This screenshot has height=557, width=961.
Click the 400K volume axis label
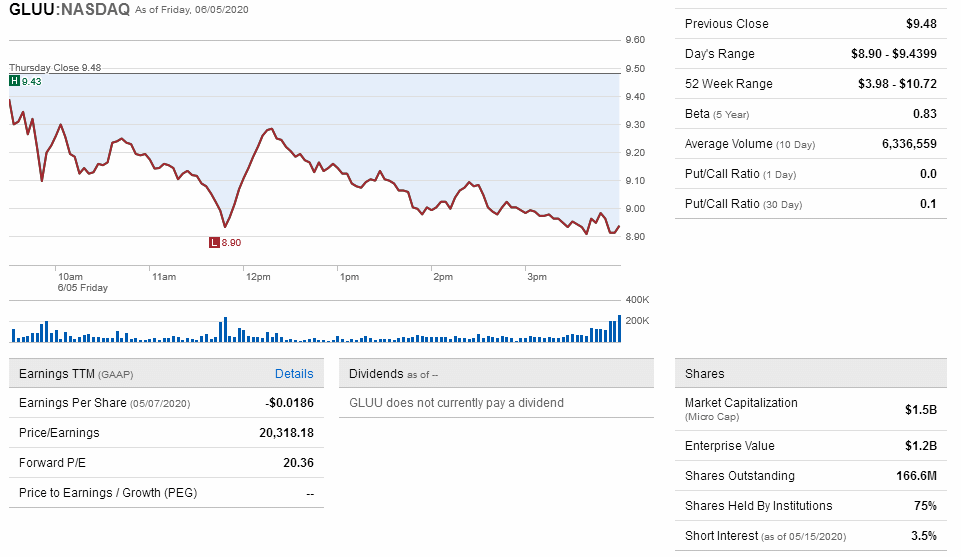pyautogui.click(x=637, y=300)
